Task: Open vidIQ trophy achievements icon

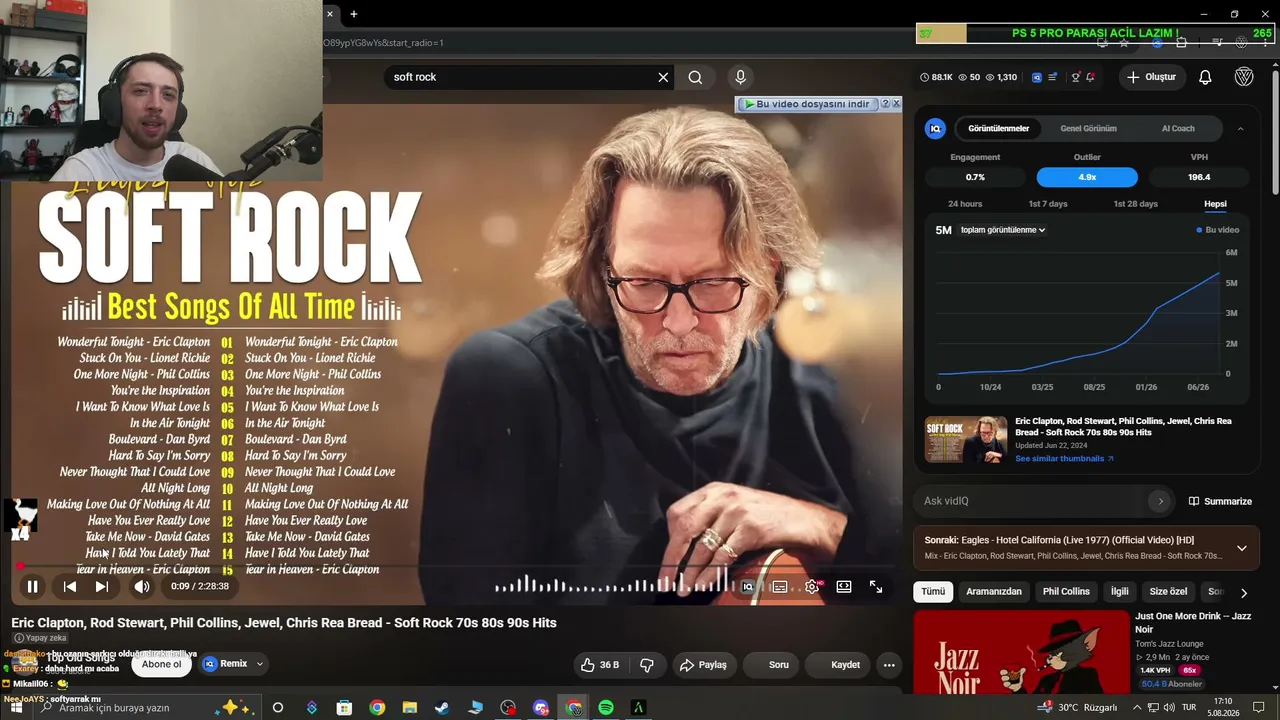Action: (x=1075, y=77)
